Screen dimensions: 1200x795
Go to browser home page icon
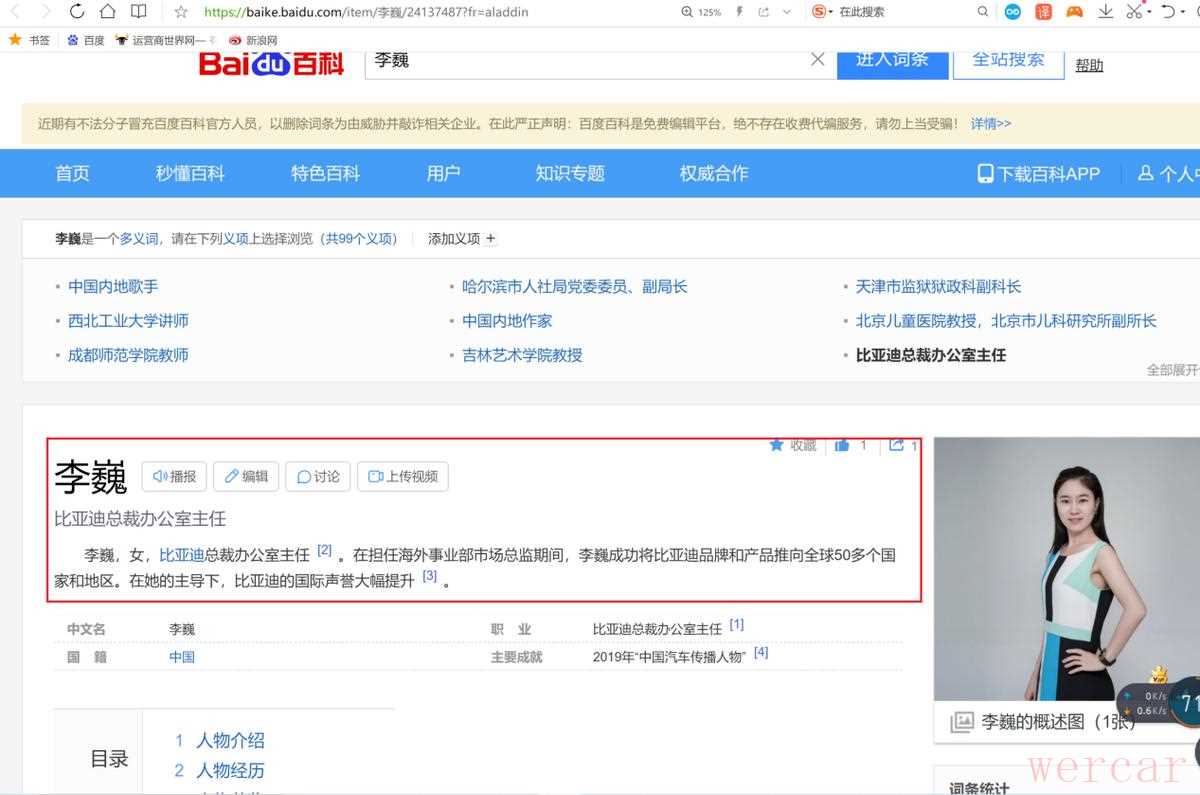[107, 12]
